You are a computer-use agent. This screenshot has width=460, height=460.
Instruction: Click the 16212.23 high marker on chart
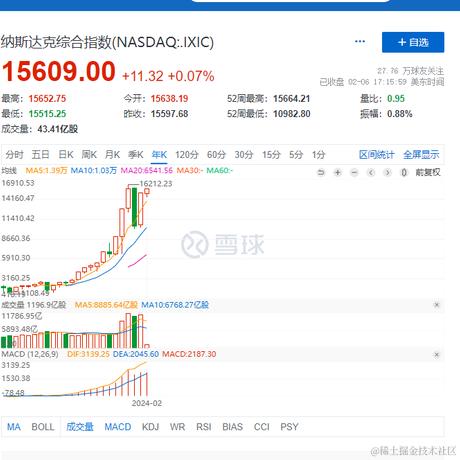click(x=156, y=184)
